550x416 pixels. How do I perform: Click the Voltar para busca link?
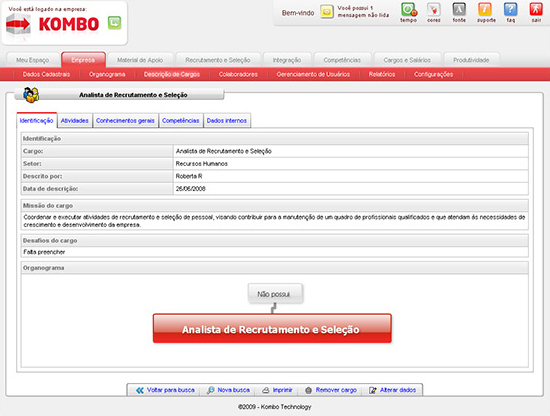pos(170,390)
